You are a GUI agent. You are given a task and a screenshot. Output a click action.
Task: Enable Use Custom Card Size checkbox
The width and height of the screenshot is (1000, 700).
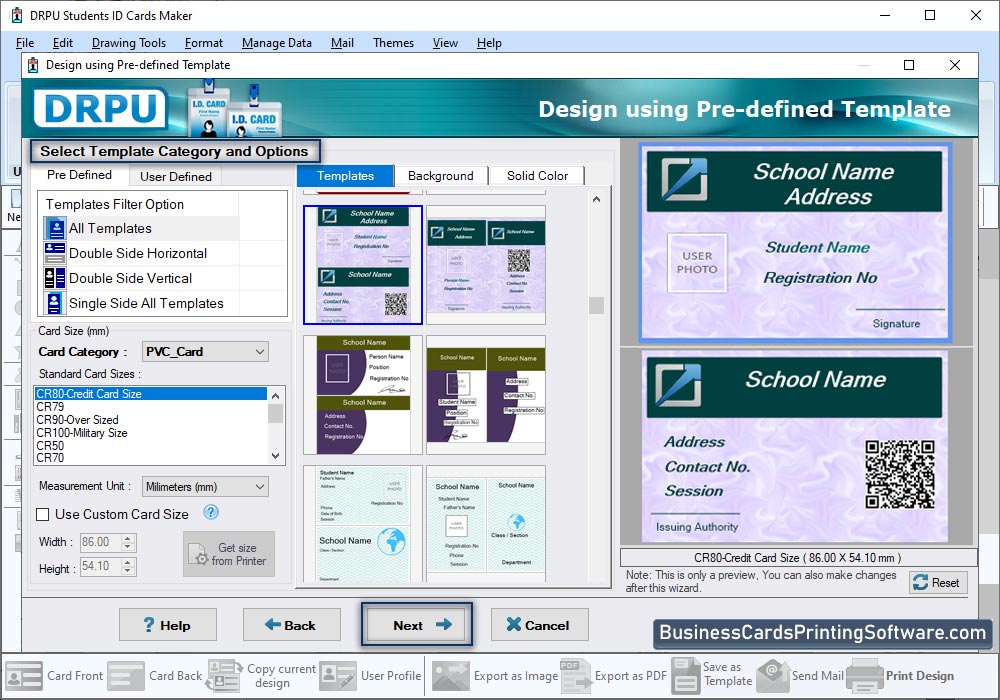[x=43, y=514]
